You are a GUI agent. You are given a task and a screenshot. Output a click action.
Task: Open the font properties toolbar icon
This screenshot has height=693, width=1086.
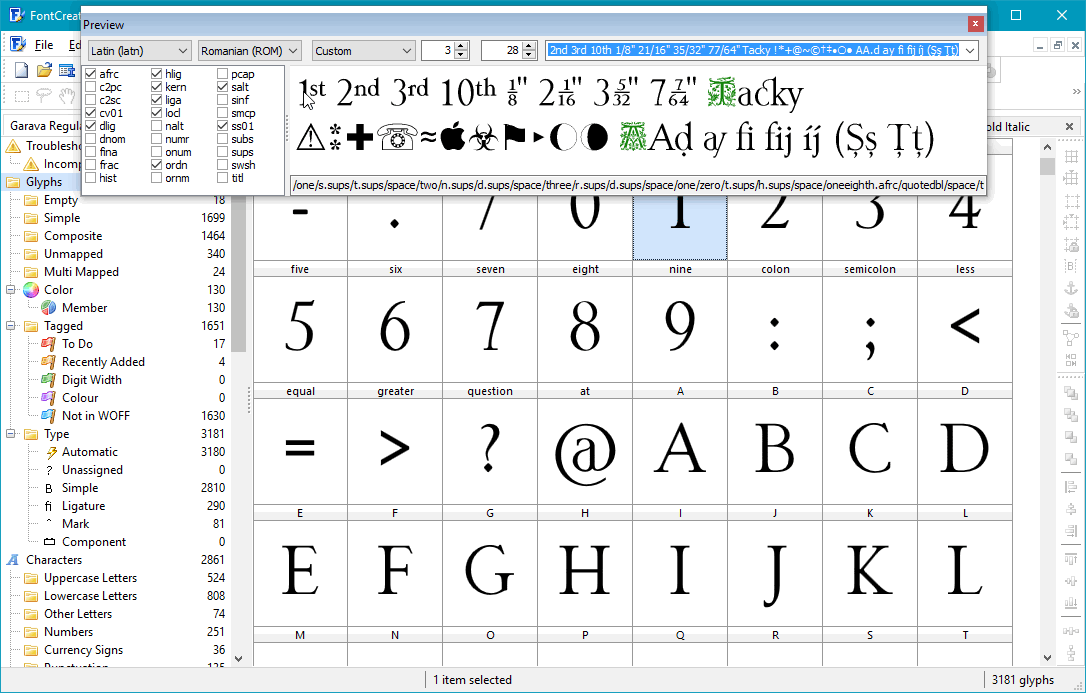67,71
